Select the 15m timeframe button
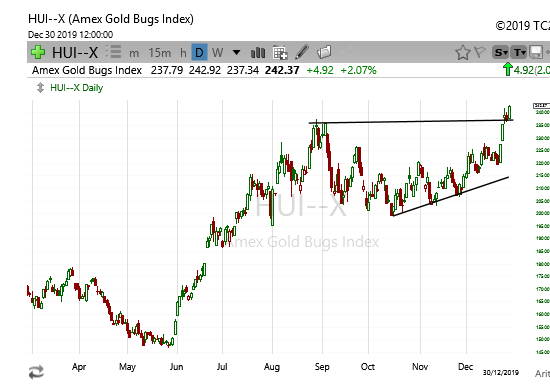This screenshot has height=385, width=550. pos(160,53)
